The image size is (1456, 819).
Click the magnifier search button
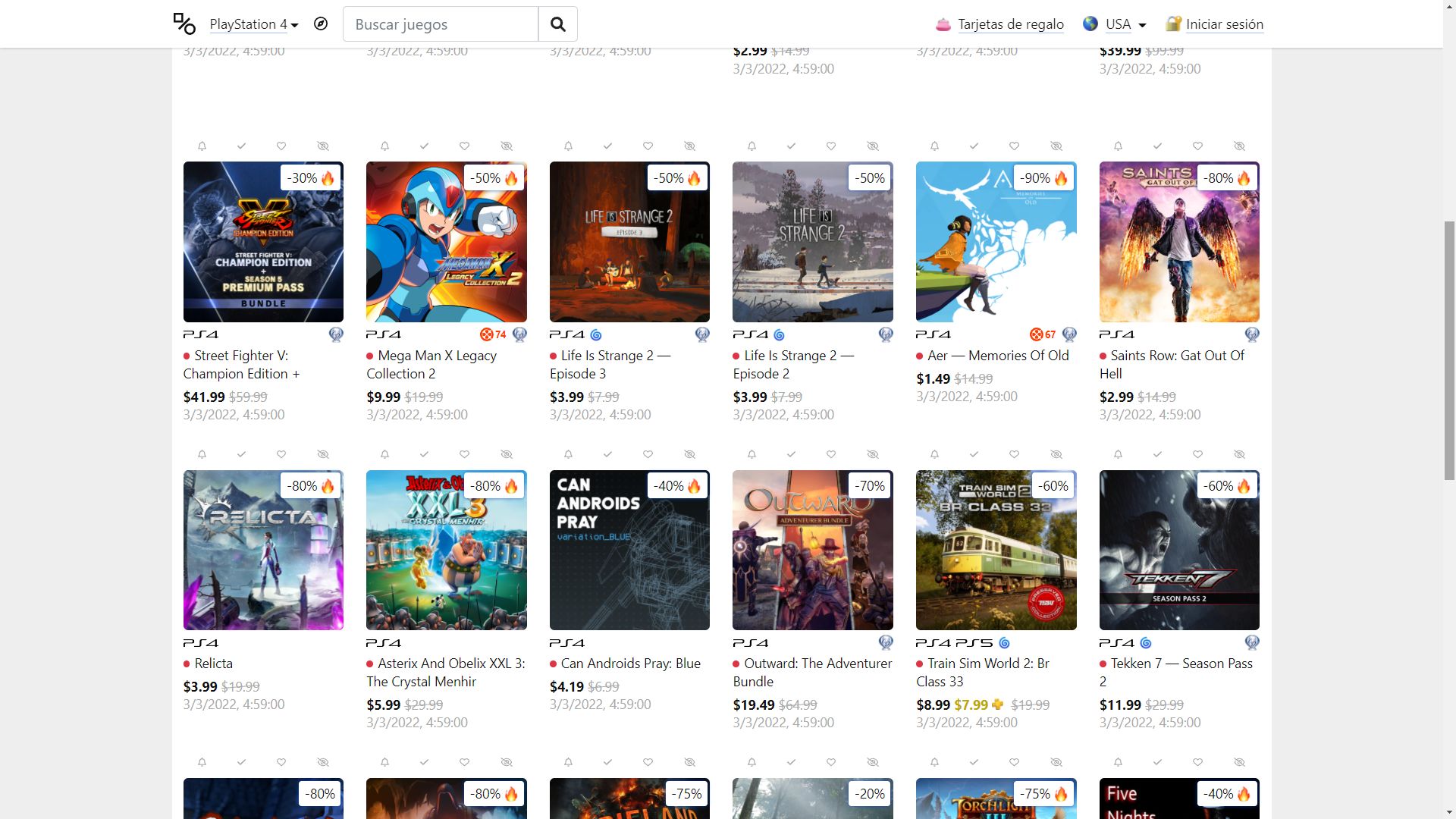(x=557, y=24)
